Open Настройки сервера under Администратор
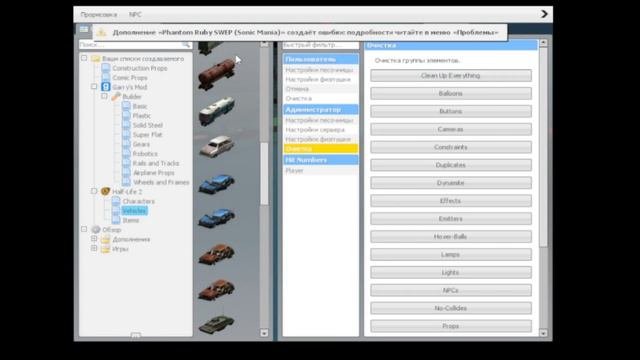Viewport: 640px width, 360px height. coord(321,129)
